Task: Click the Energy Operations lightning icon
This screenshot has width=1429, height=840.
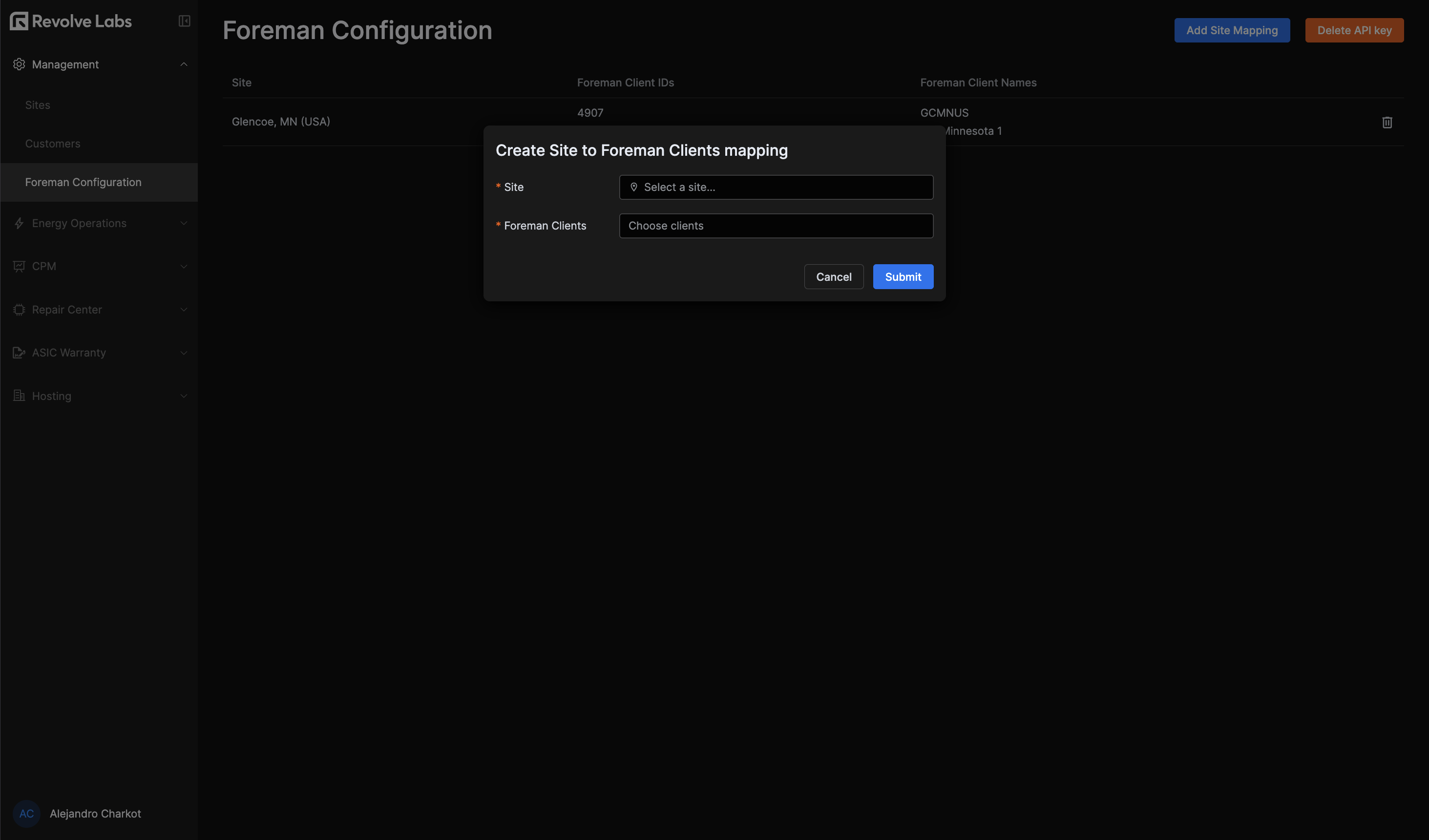Action: (19, 224)
